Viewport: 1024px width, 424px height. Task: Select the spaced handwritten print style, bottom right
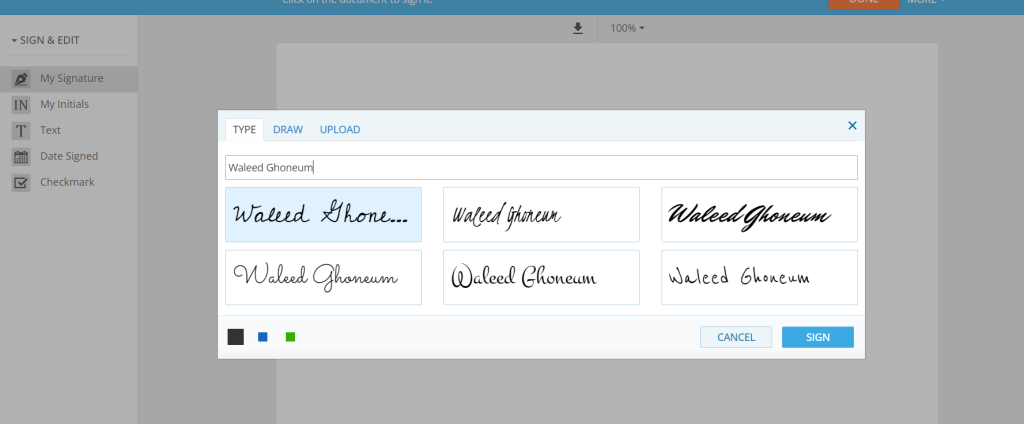coord(759,277)
